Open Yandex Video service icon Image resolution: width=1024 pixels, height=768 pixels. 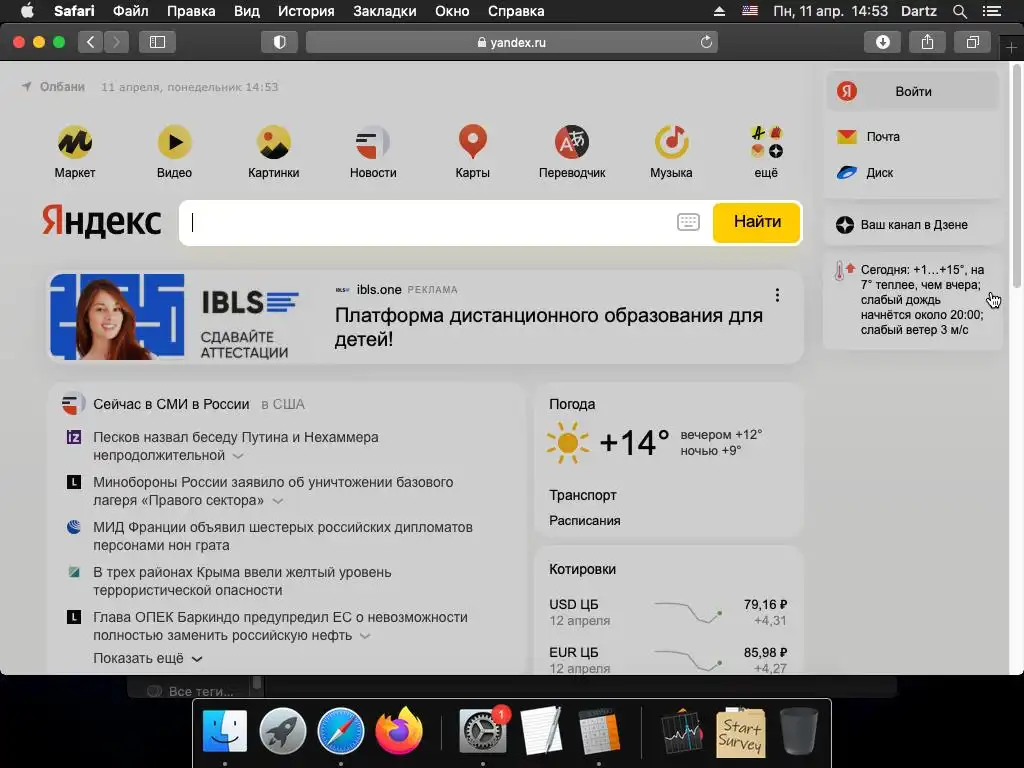(174, 142)
